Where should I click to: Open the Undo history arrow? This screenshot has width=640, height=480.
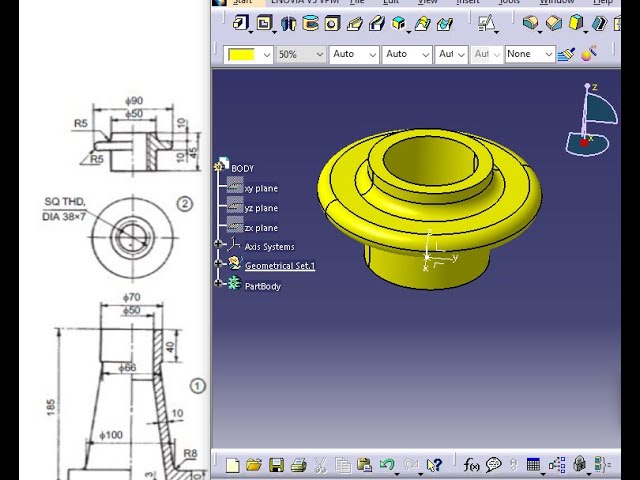[397, 473]
